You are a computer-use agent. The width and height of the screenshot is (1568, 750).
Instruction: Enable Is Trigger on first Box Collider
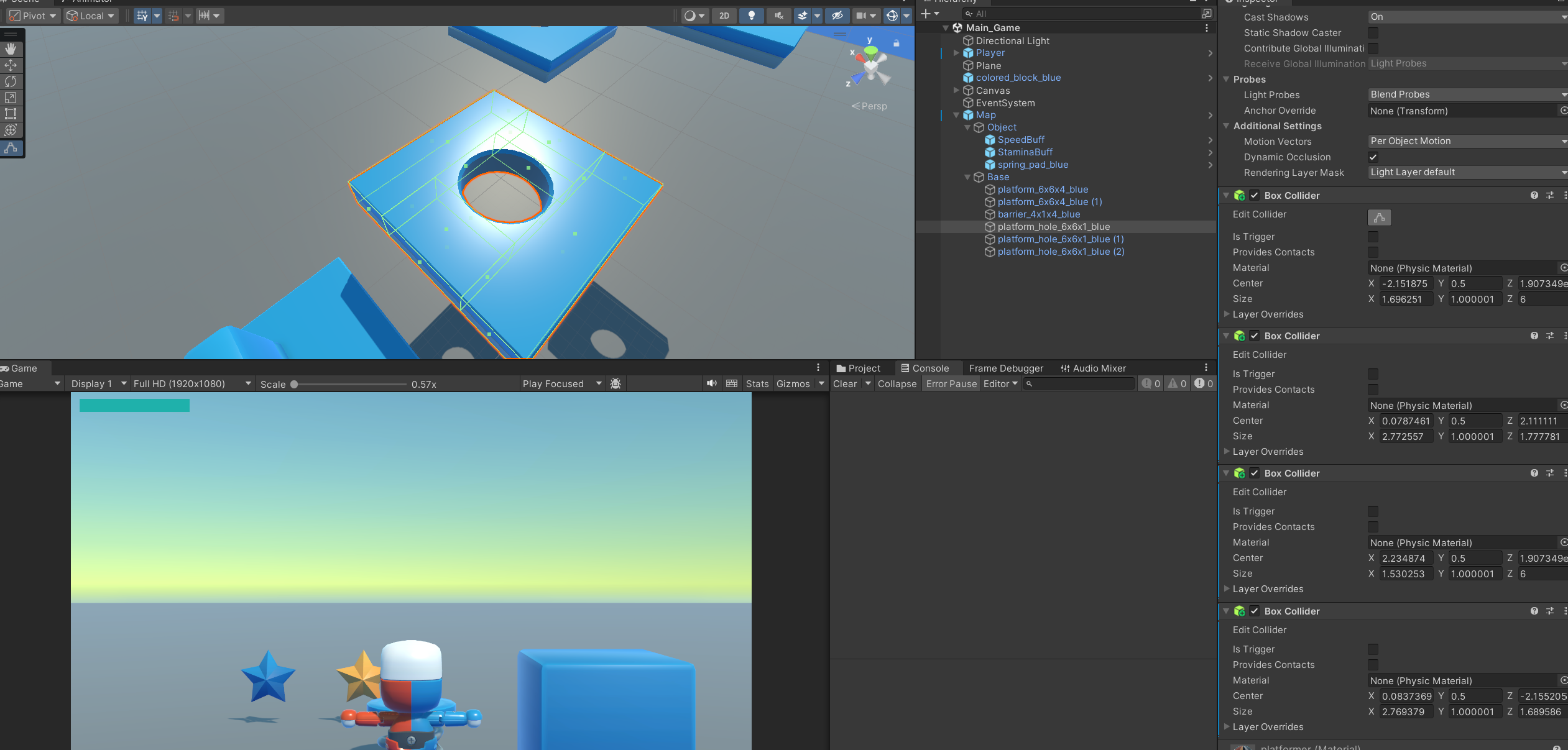pos(1373,237)
